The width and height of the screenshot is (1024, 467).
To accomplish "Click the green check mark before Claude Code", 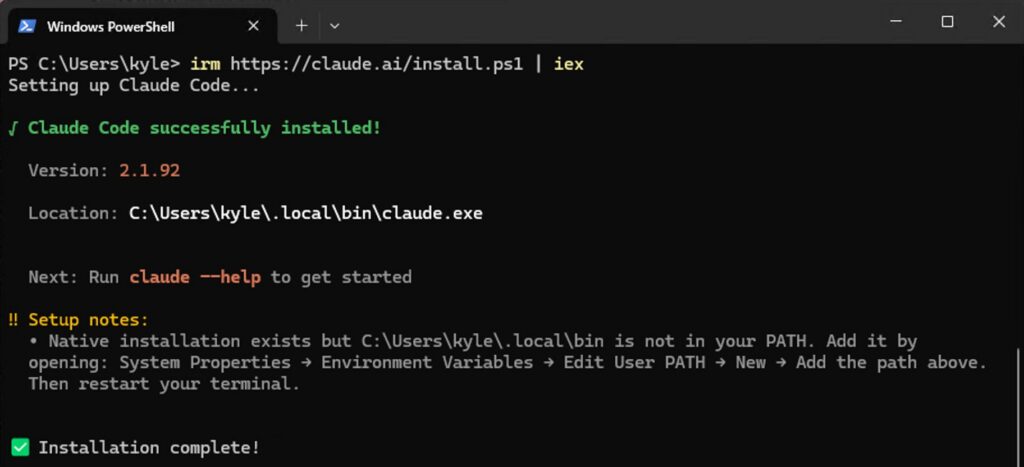I will [13, 128].
